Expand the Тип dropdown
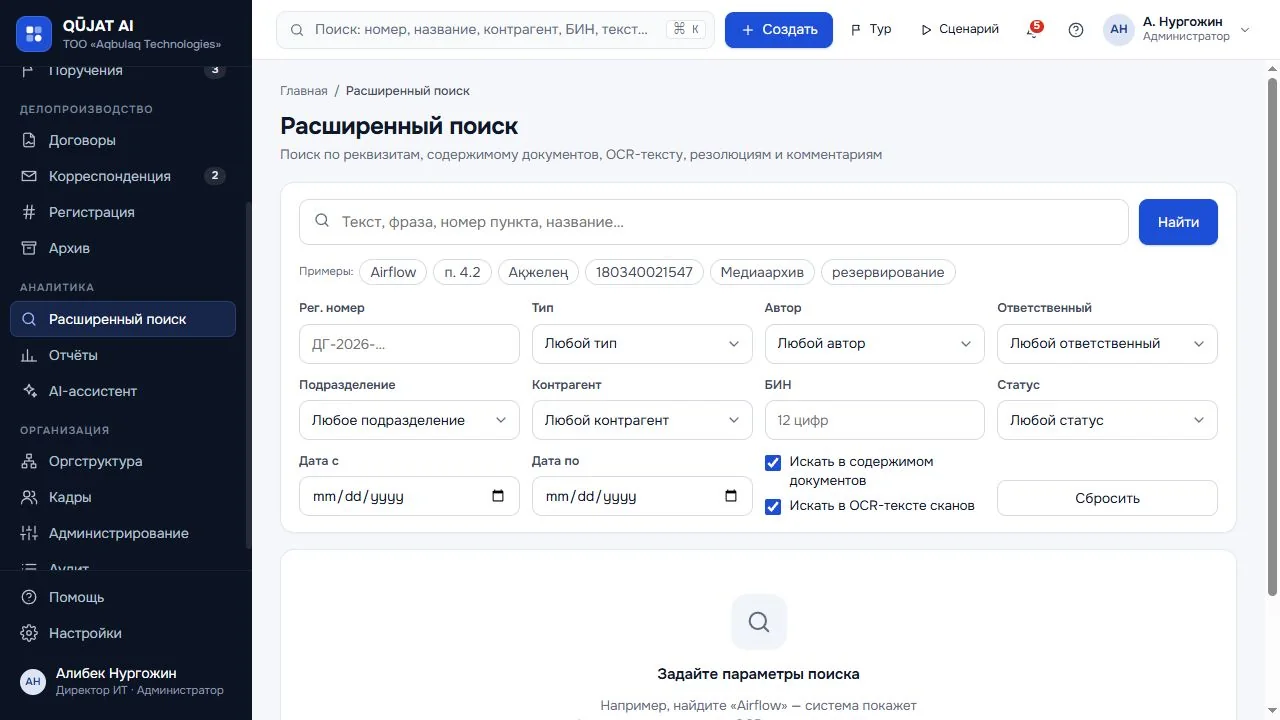 (642, 343)
